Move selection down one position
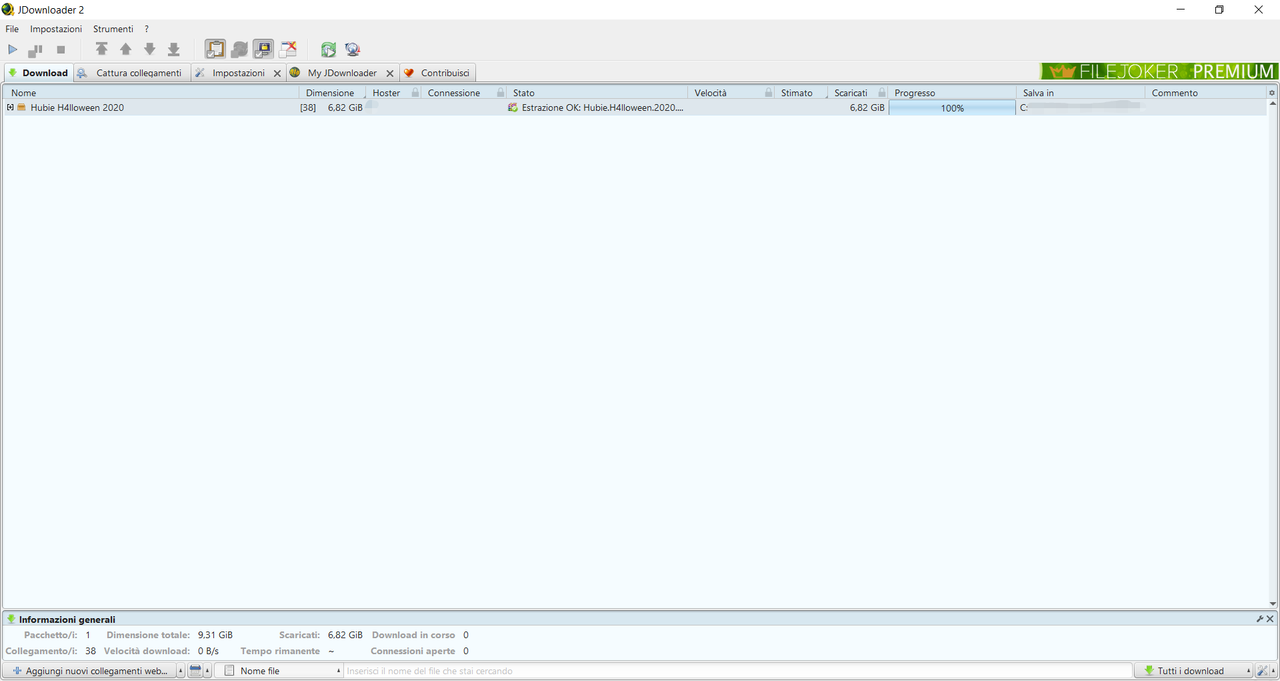 [149, 49]
